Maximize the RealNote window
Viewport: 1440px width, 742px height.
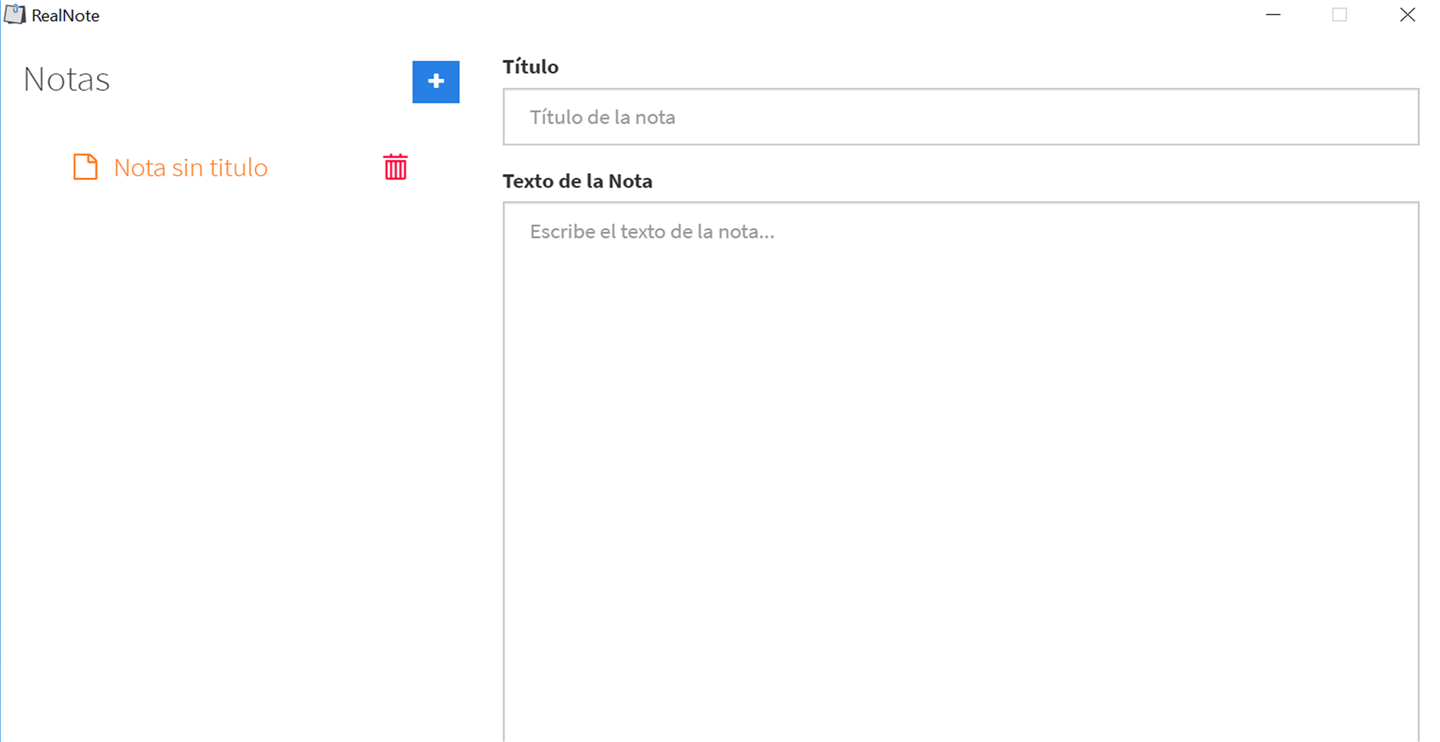tap(1339, 15)
